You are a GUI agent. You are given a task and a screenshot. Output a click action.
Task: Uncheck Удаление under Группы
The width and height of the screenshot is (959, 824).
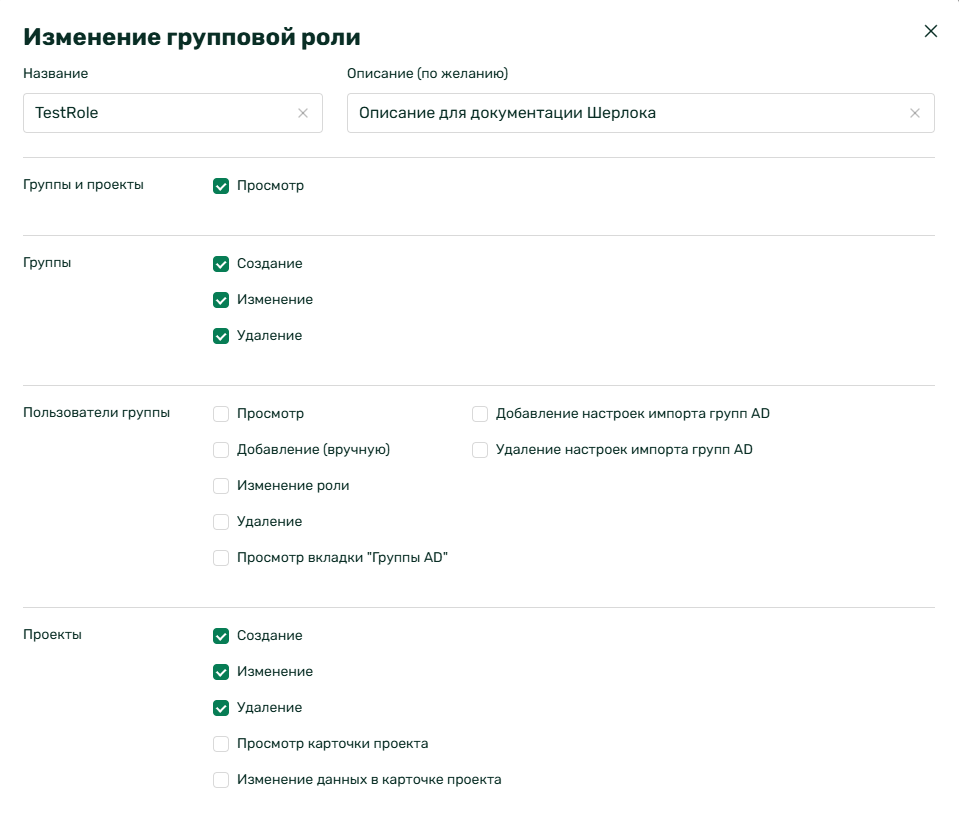click(x=221, y=336)
